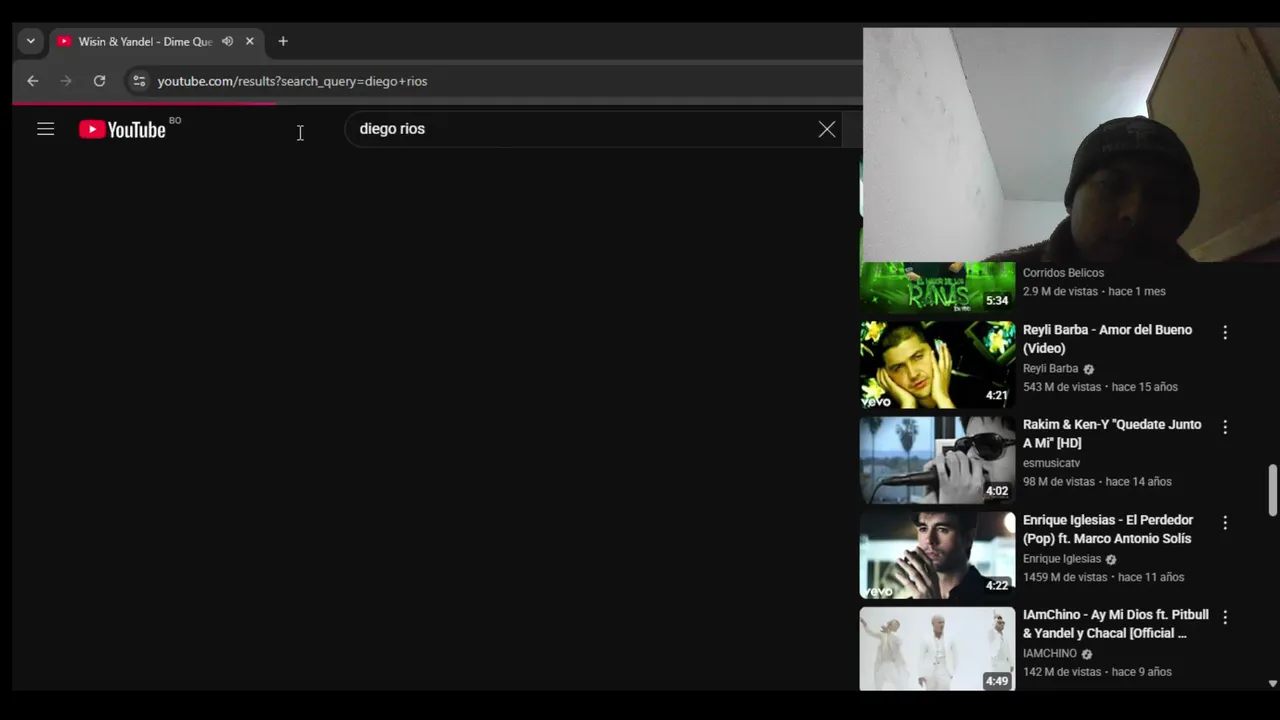Open the Enrique Iglesias El Perdedor thumbnail
The height and width of the screenshot is (720, 1280).
pyautogui.click(x=937, y=555)
